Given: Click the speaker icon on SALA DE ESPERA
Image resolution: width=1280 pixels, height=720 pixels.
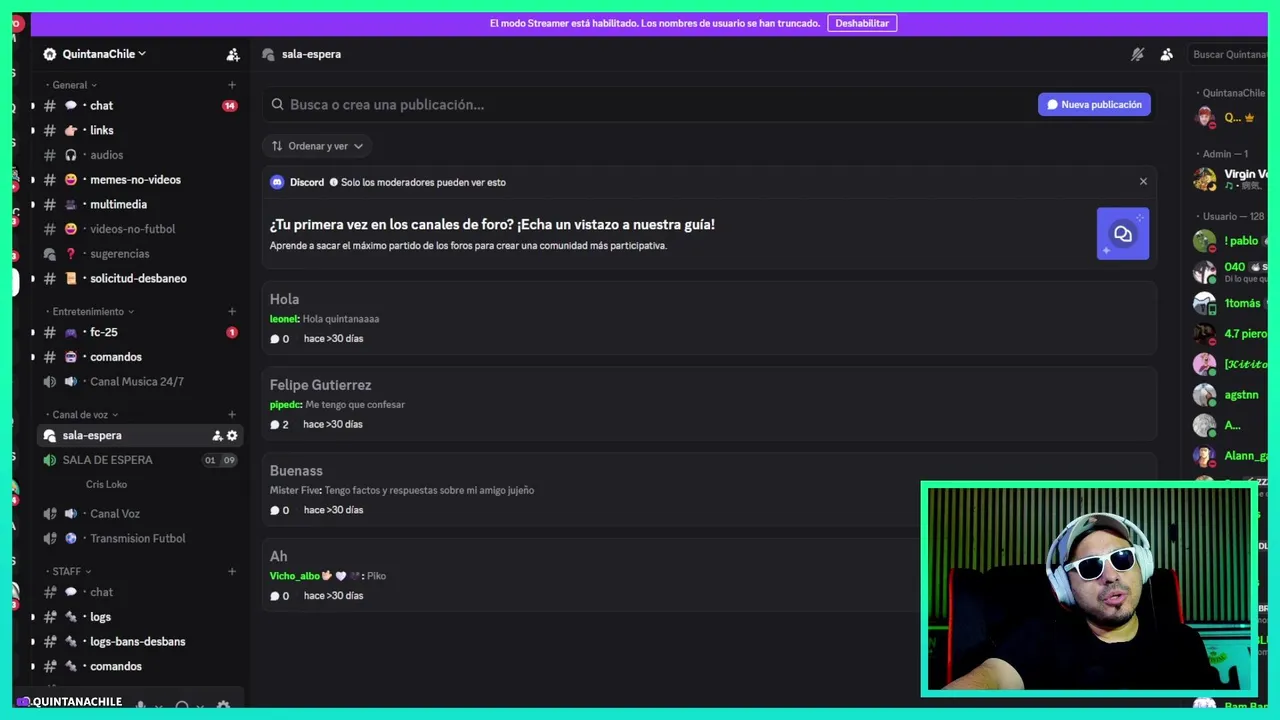Looking at the screenshot, I should pyautogui.click(x=50, y=460).
